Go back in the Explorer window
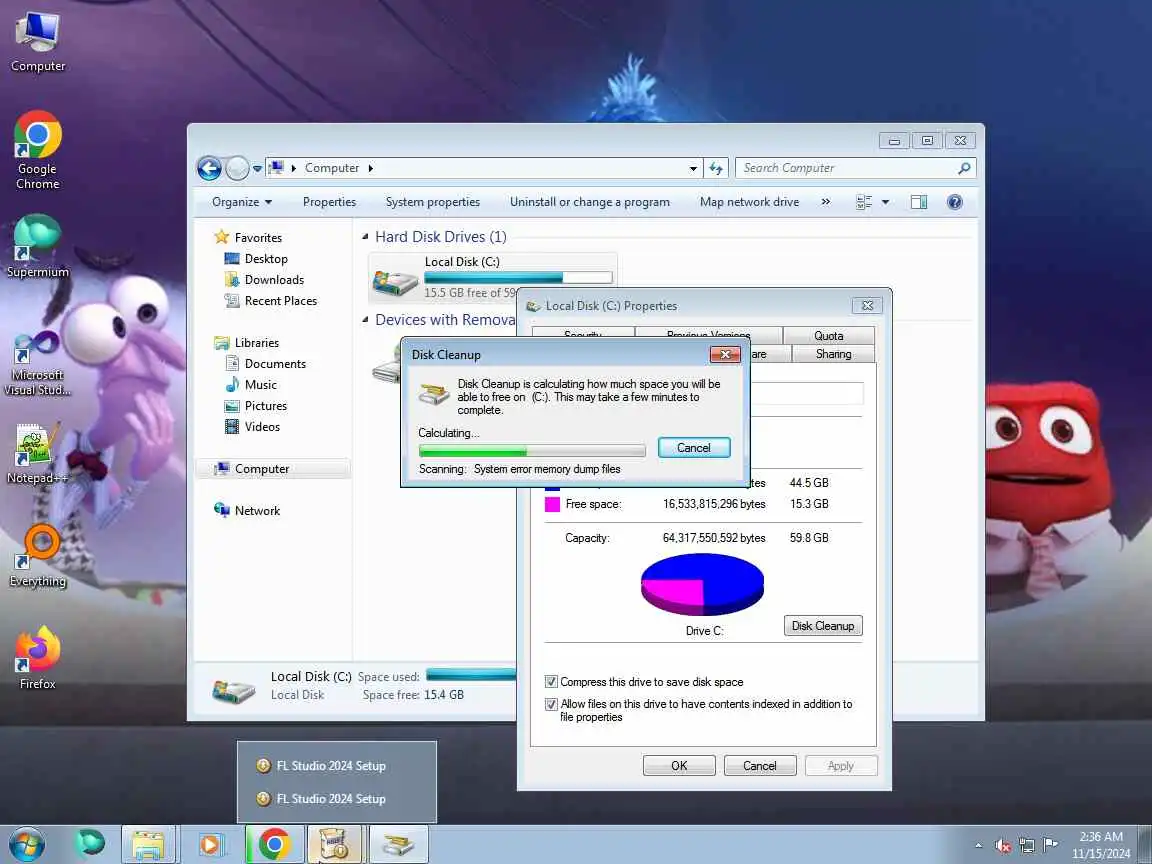Viewport: 1152px width, 864px height. coord(209,168)
